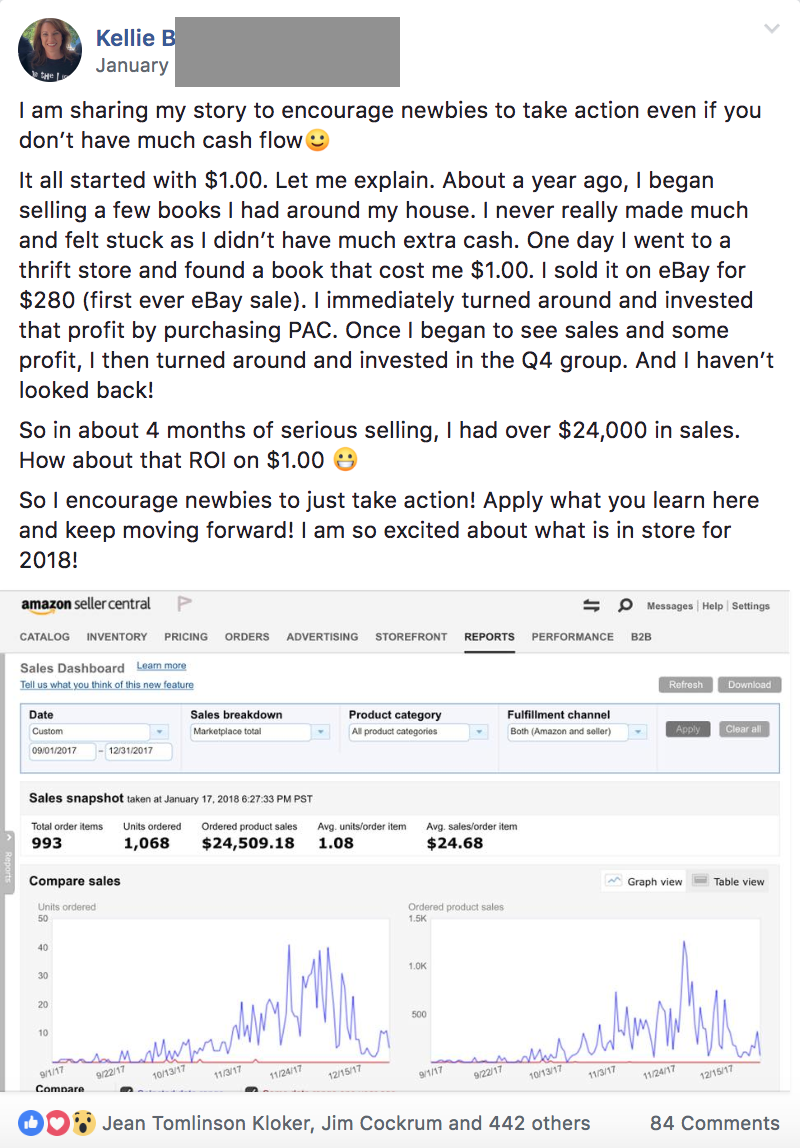Click the 09/01/2017 start date field

click(x=63, y=750)
